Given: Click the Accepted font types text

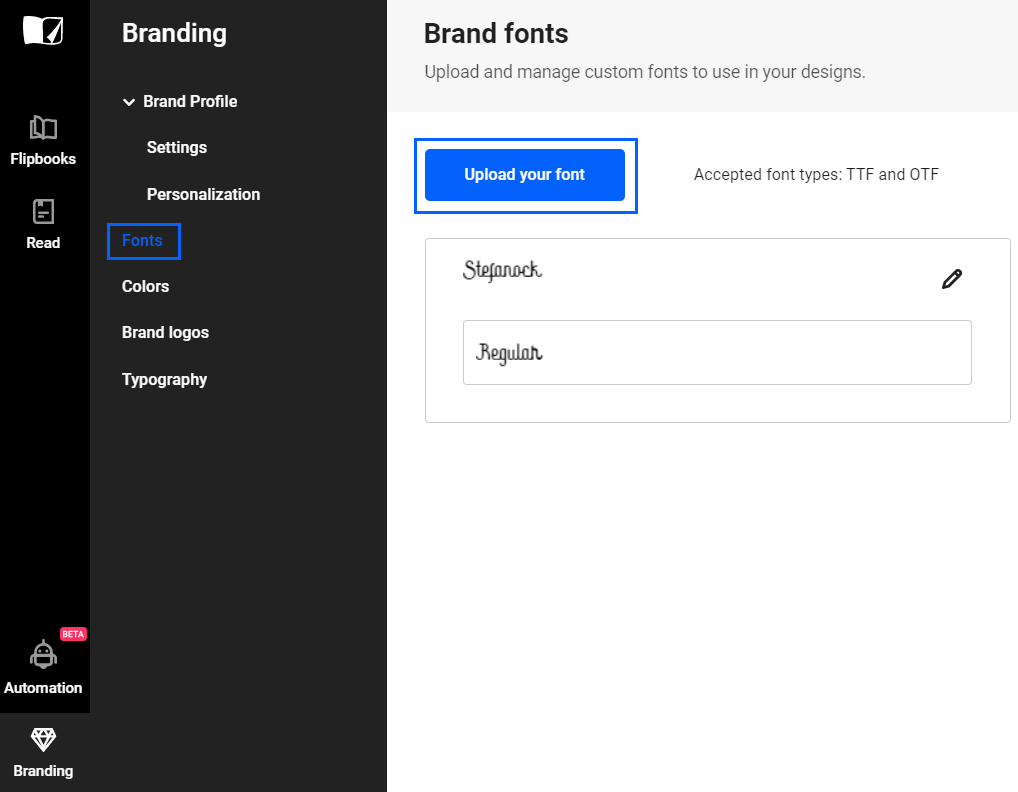Looking at the screenshot, I should click(816, 175).
